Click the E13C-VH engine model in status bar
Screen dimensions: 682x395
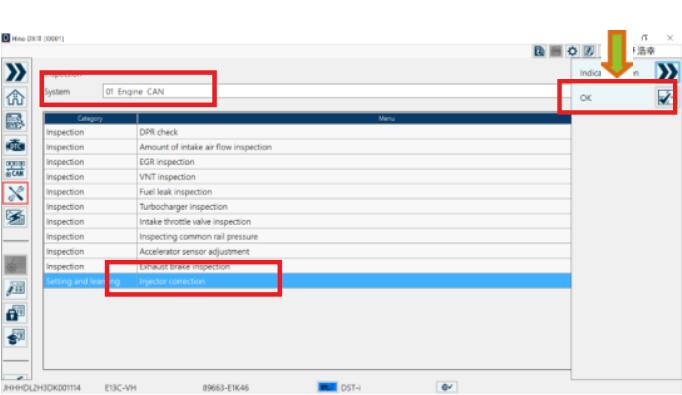click(x=120, y=388)
